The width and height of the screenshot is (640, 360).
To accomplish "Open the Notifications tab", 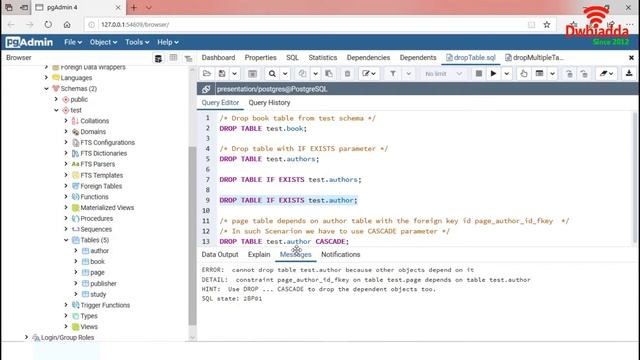I will click(x=340, y=255).
